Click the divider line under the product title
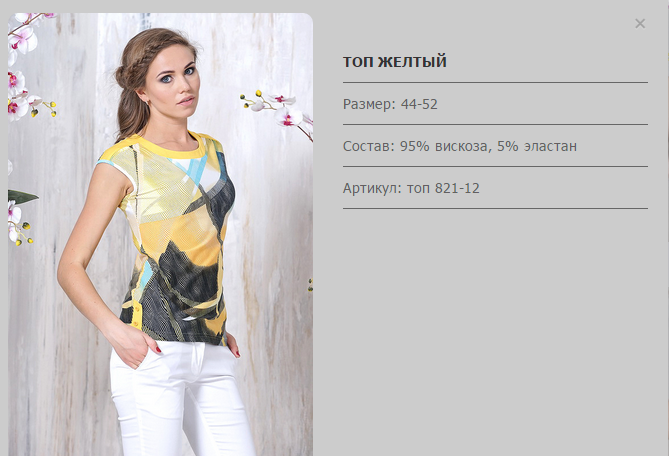Viewport: 669px width, 456px height. click(x=495, y=82)
